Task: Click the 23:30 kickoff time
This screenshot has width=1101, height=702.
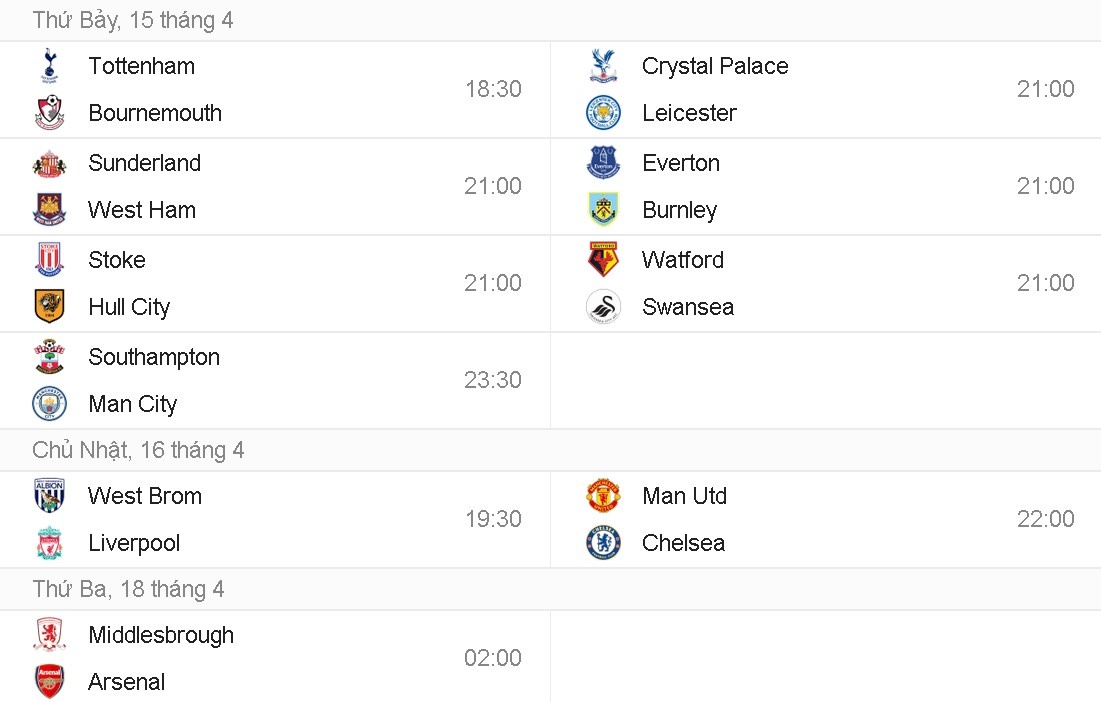Action: 493,380
